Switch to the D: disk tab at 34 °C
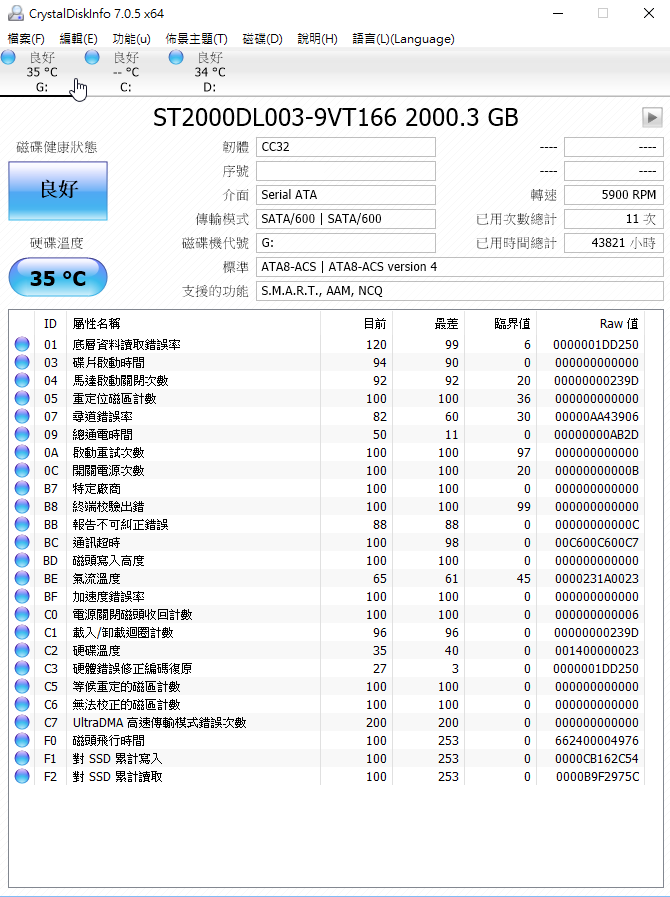Viewport: 670px width, 897px height. pos(209,72)
